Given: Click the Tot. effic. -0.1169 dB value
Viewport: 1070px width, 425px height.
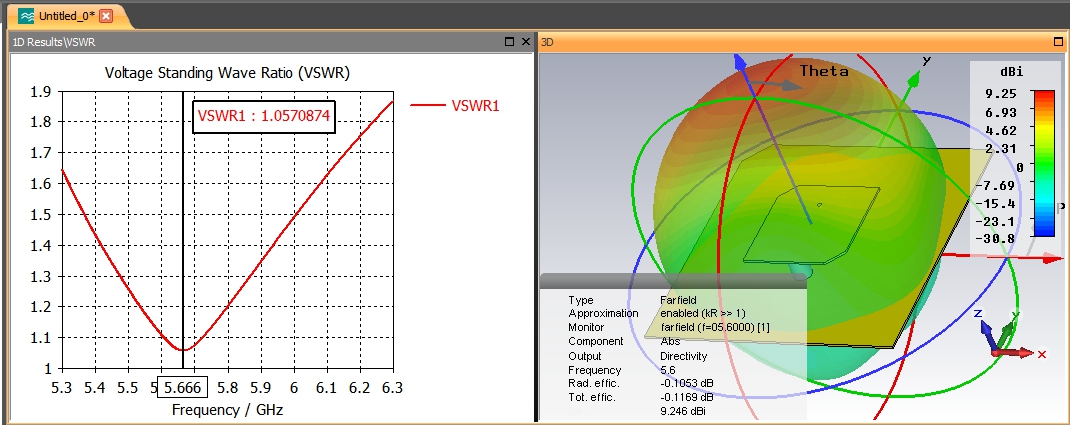Looking at the screenshot, I should click(686, 396).
